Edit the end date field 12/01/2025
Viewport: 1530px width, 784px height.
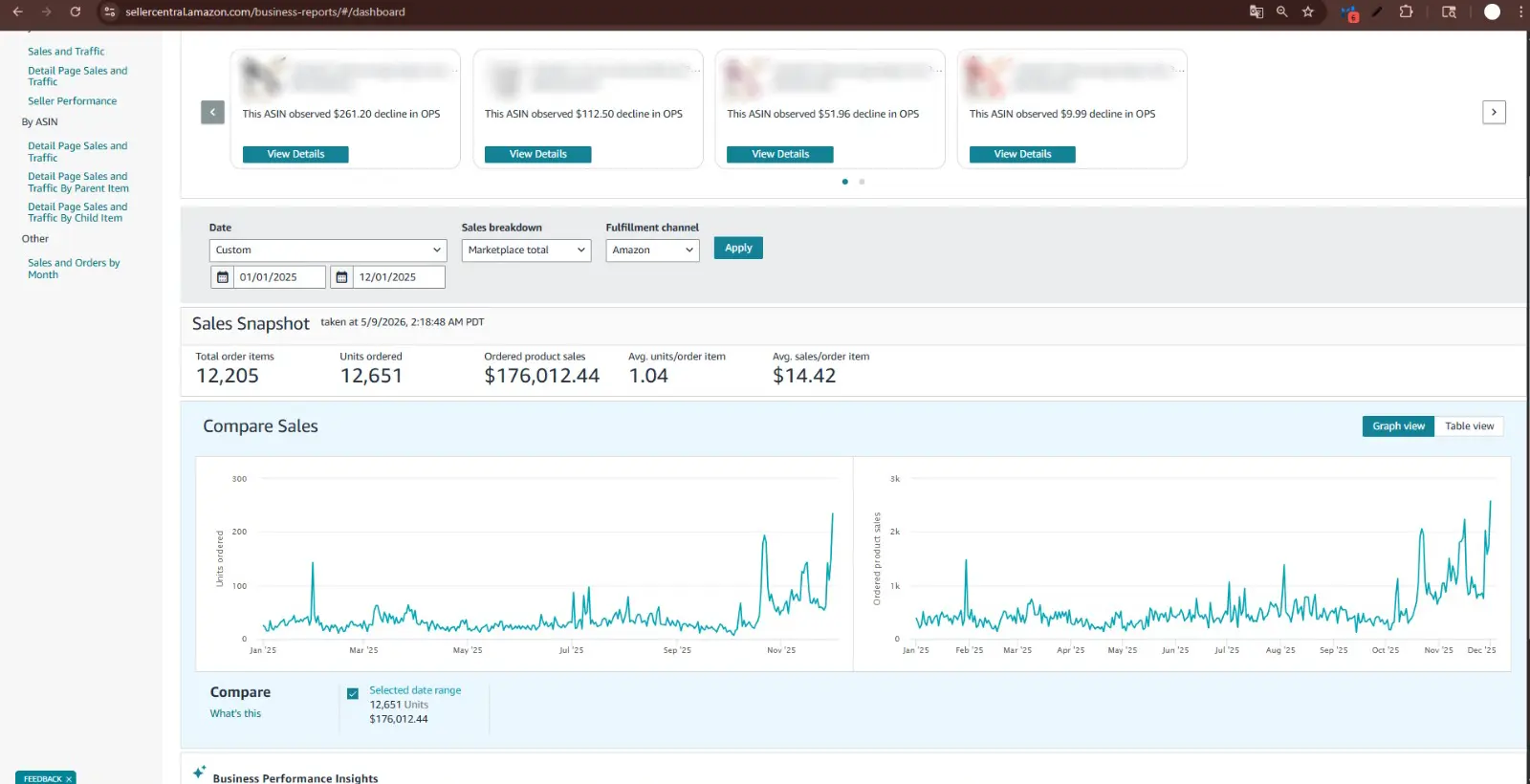tap(399, 277)
